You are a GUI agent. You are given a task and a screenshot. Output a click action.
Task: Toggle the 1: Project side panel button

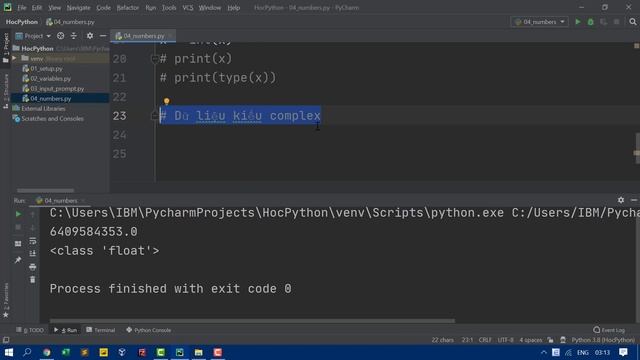pyautogui.click(x=6, y=47)
